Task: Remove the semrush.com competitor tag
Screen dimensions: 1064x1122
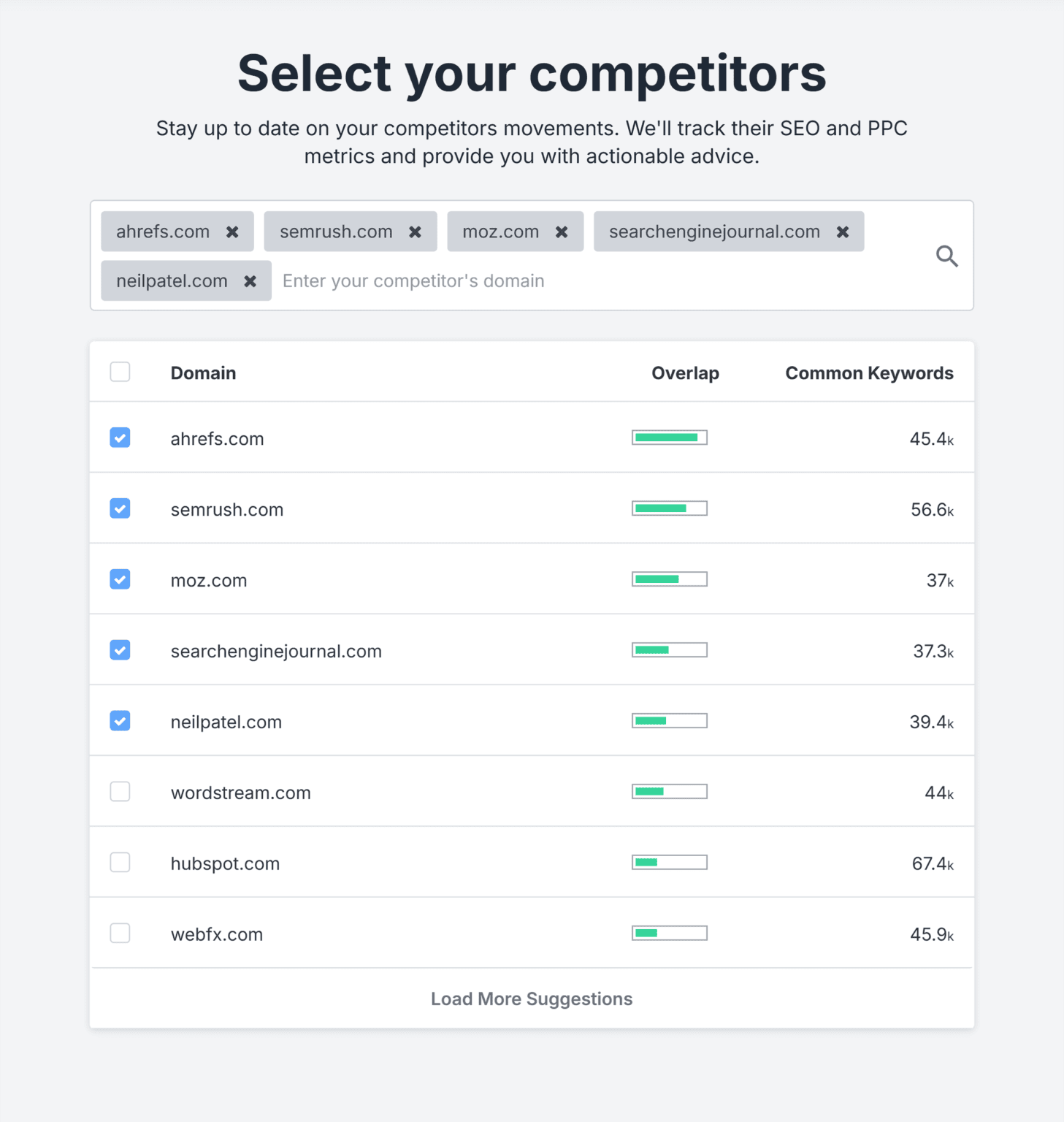Action: click(415, 232)
